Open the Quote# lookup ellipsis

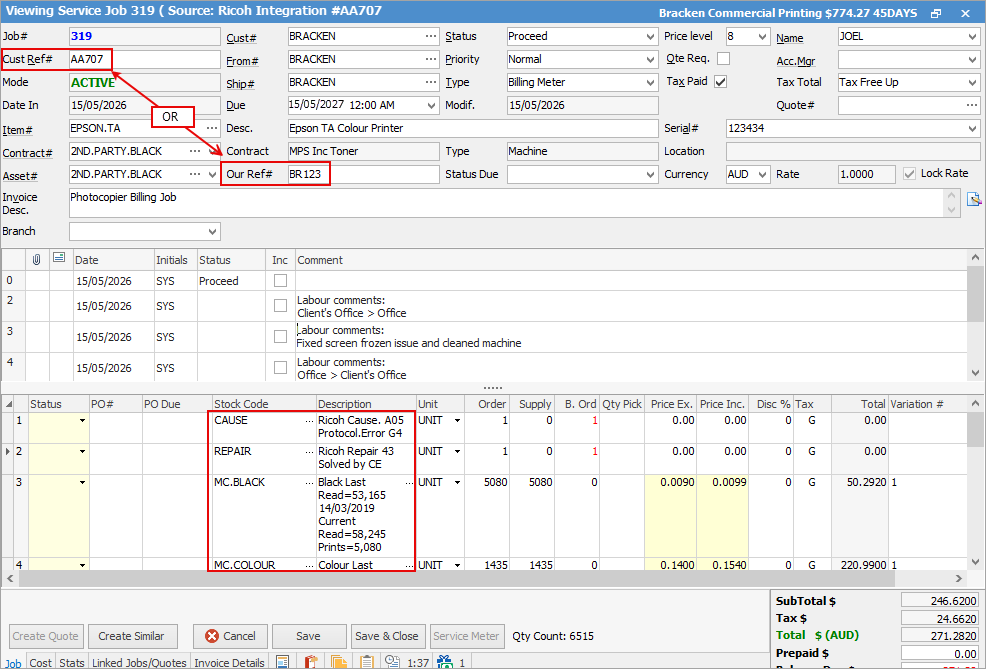point(972,105)
